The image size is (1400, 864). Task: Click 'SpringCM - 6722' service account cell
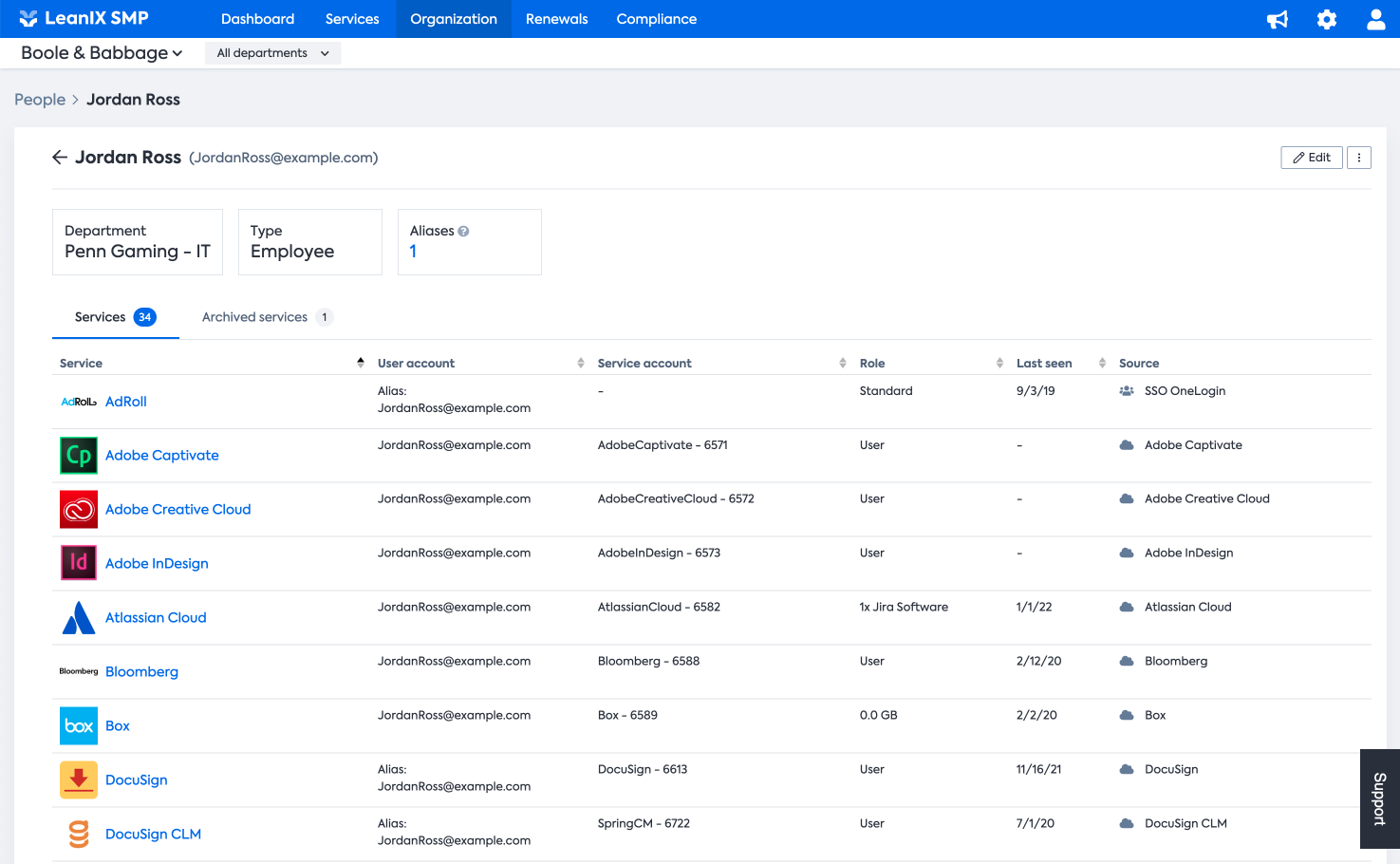click(x=644, y=824)
